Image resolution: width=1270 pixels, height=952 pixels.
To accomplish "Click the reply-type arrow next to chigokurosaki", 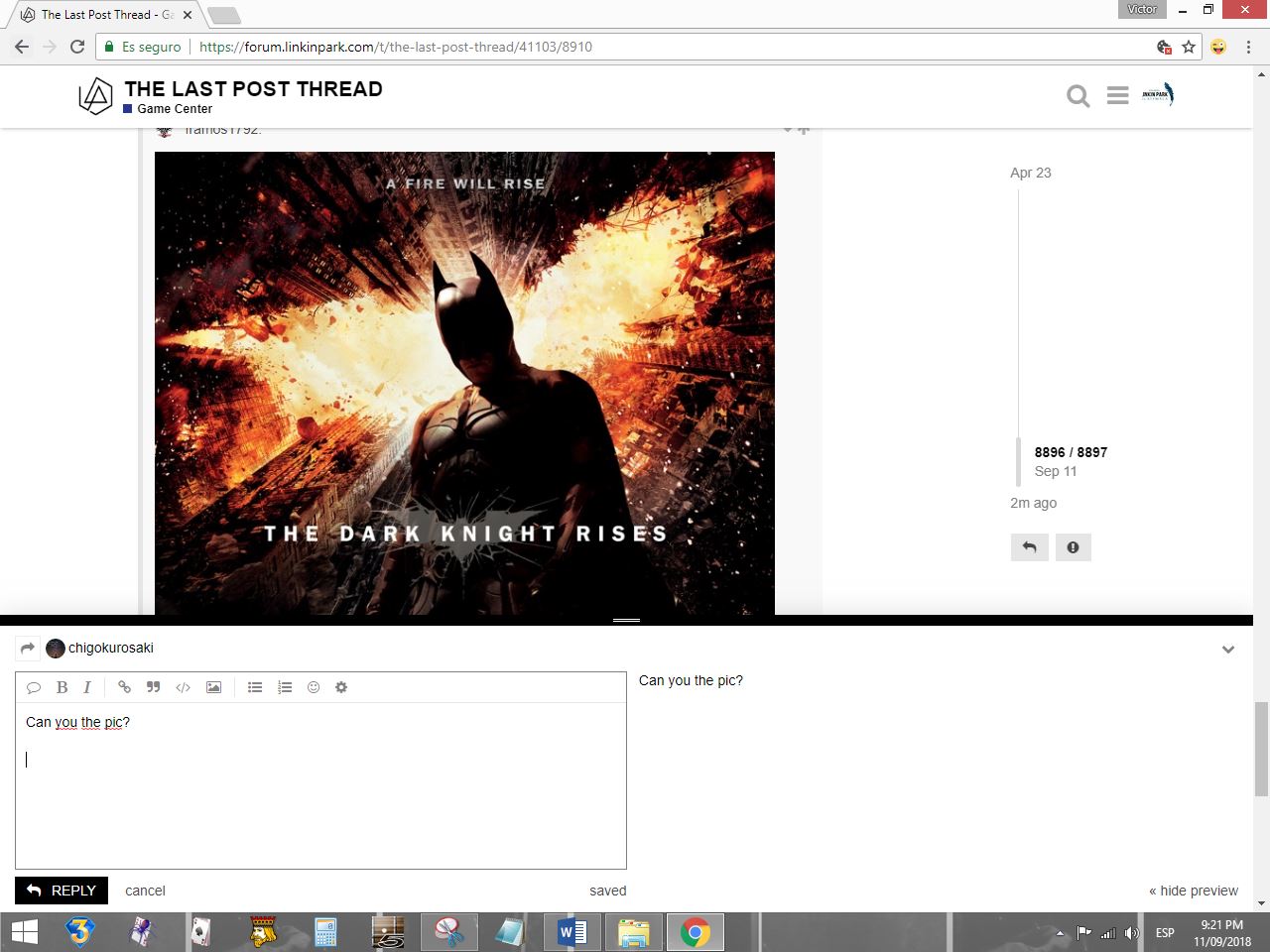I will (28, 648).
